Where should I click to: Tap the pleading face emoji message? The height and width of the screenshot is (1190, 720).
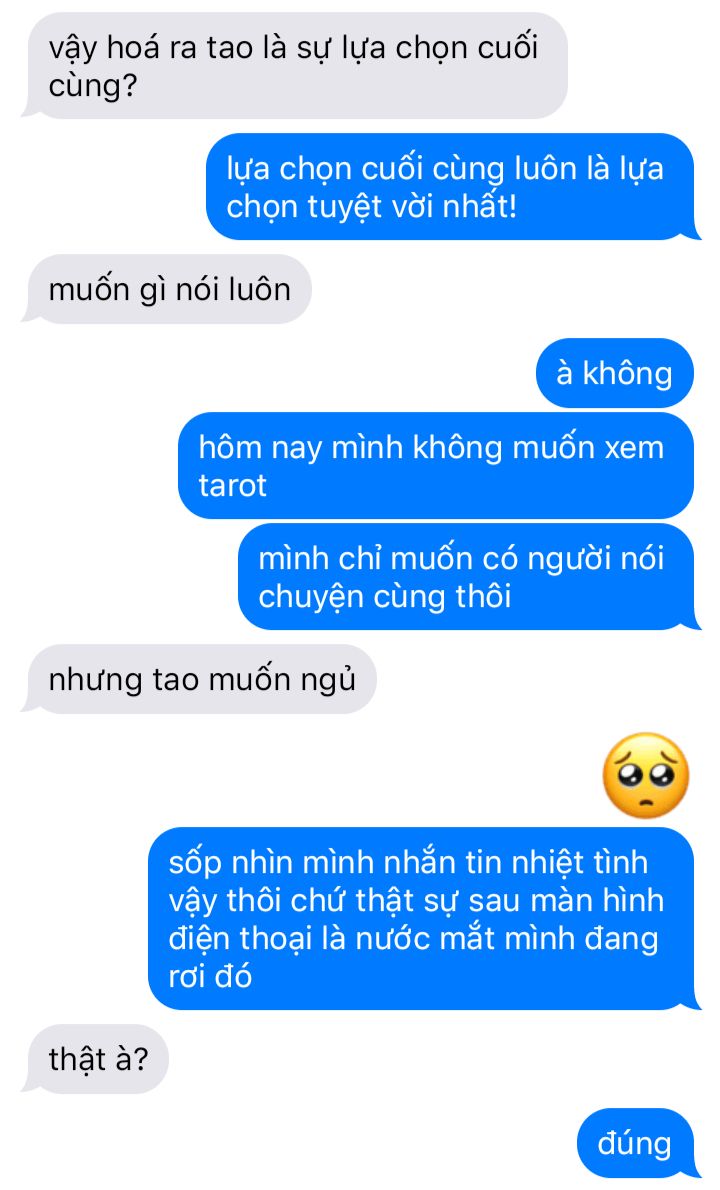click(x=646, y=775)
